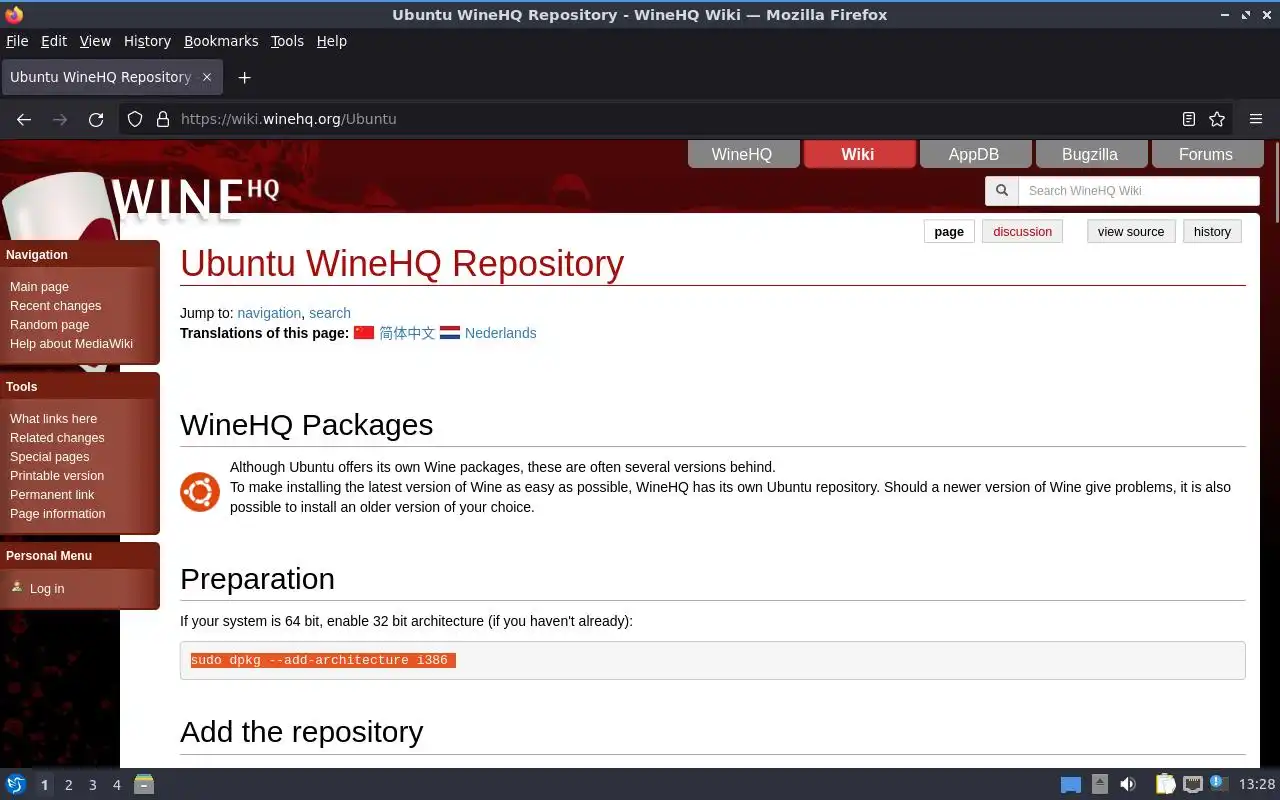Viewport: 1280px width, 800px height.
Task: Open the page history tab
Action: point(1212,231)
